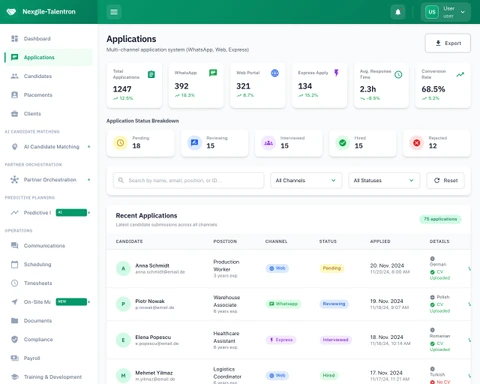Click the hamburger menu toggle icon
Image resolution: width=480 pixels, height=384 pixels.
[x=114, y=12]
